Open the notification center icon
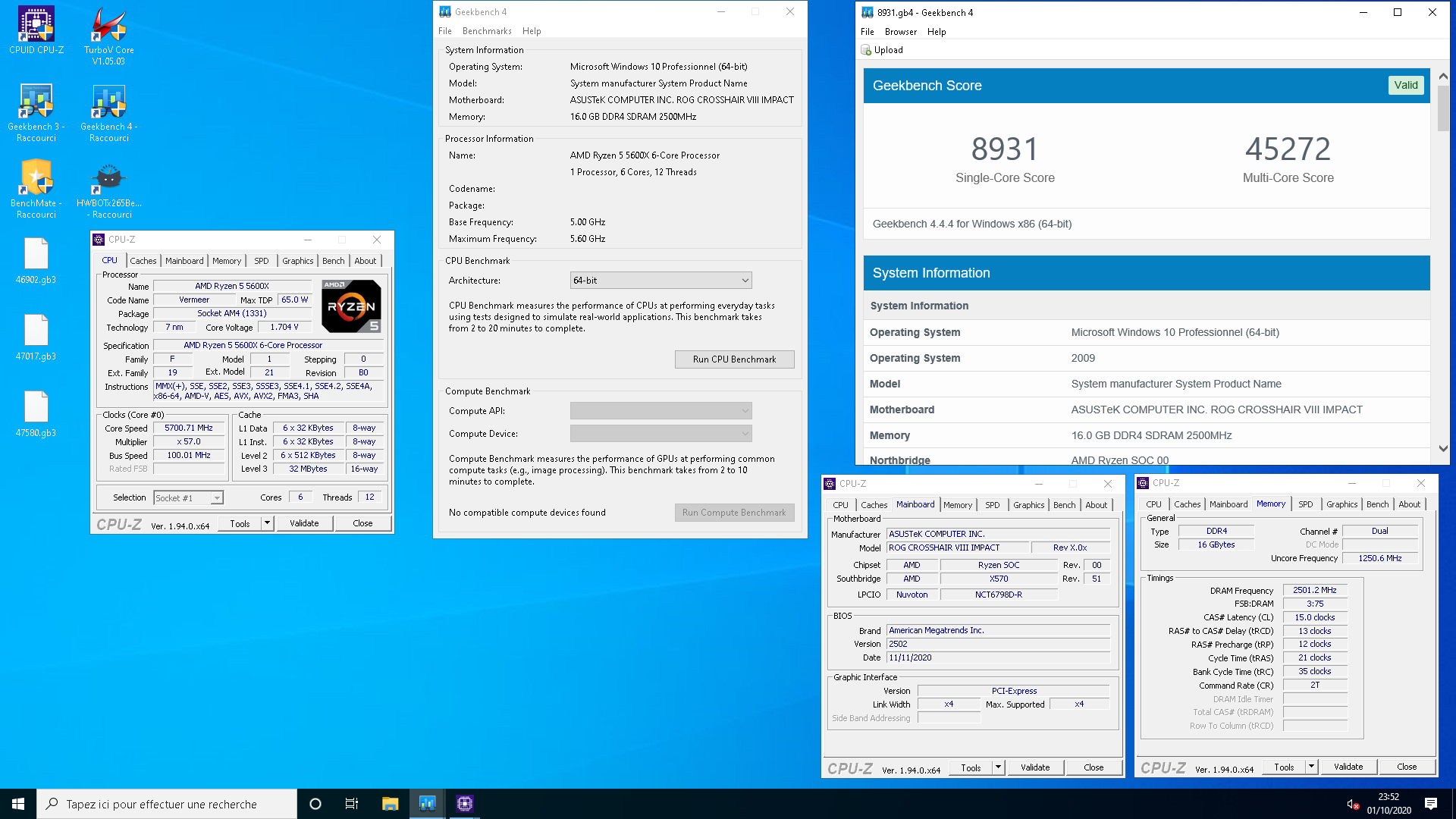The width and height of the screenshot is (1456, 819). click(x=1431, y=804)
